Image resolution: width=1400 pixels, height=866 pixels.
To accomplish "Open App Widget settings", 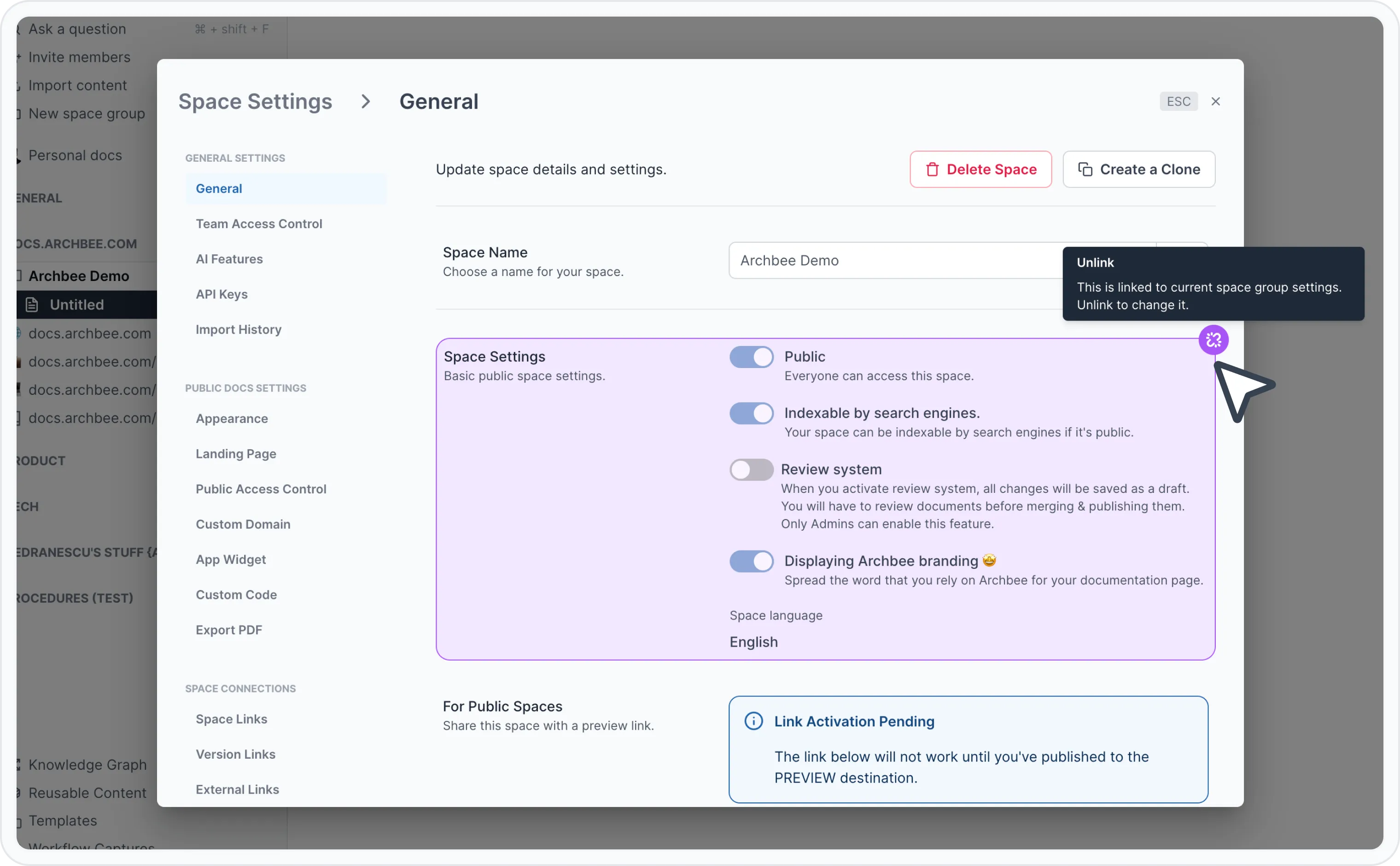I will click(x=231, y=560).
